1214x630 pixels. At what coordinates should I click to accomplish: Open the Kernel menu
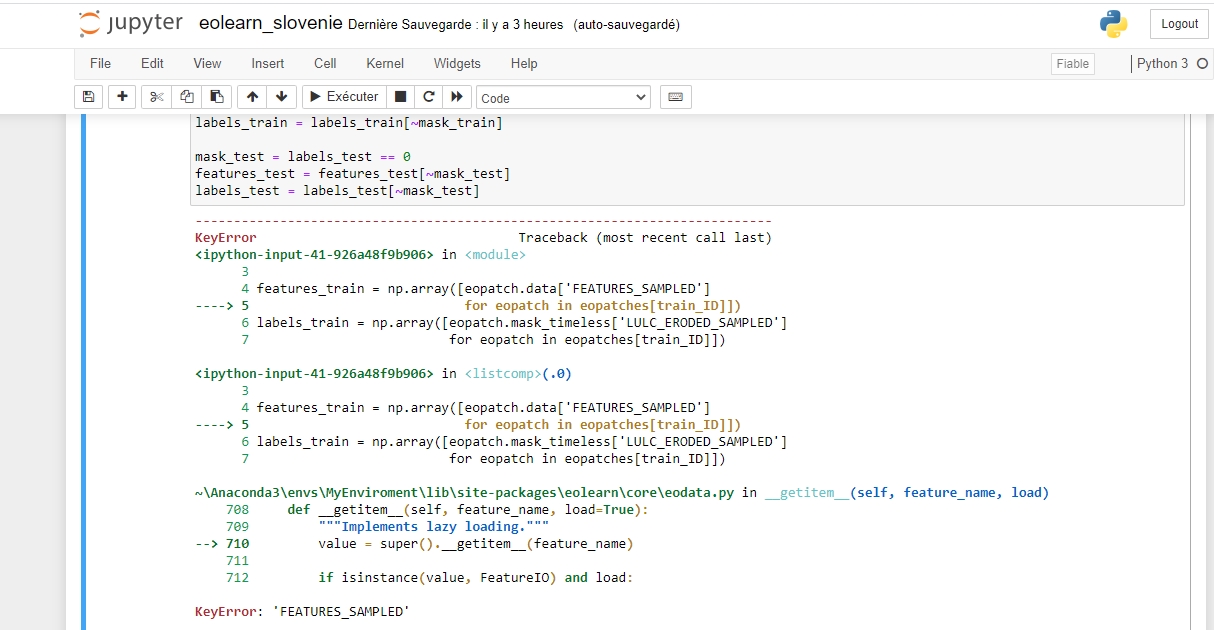(384, 63)
